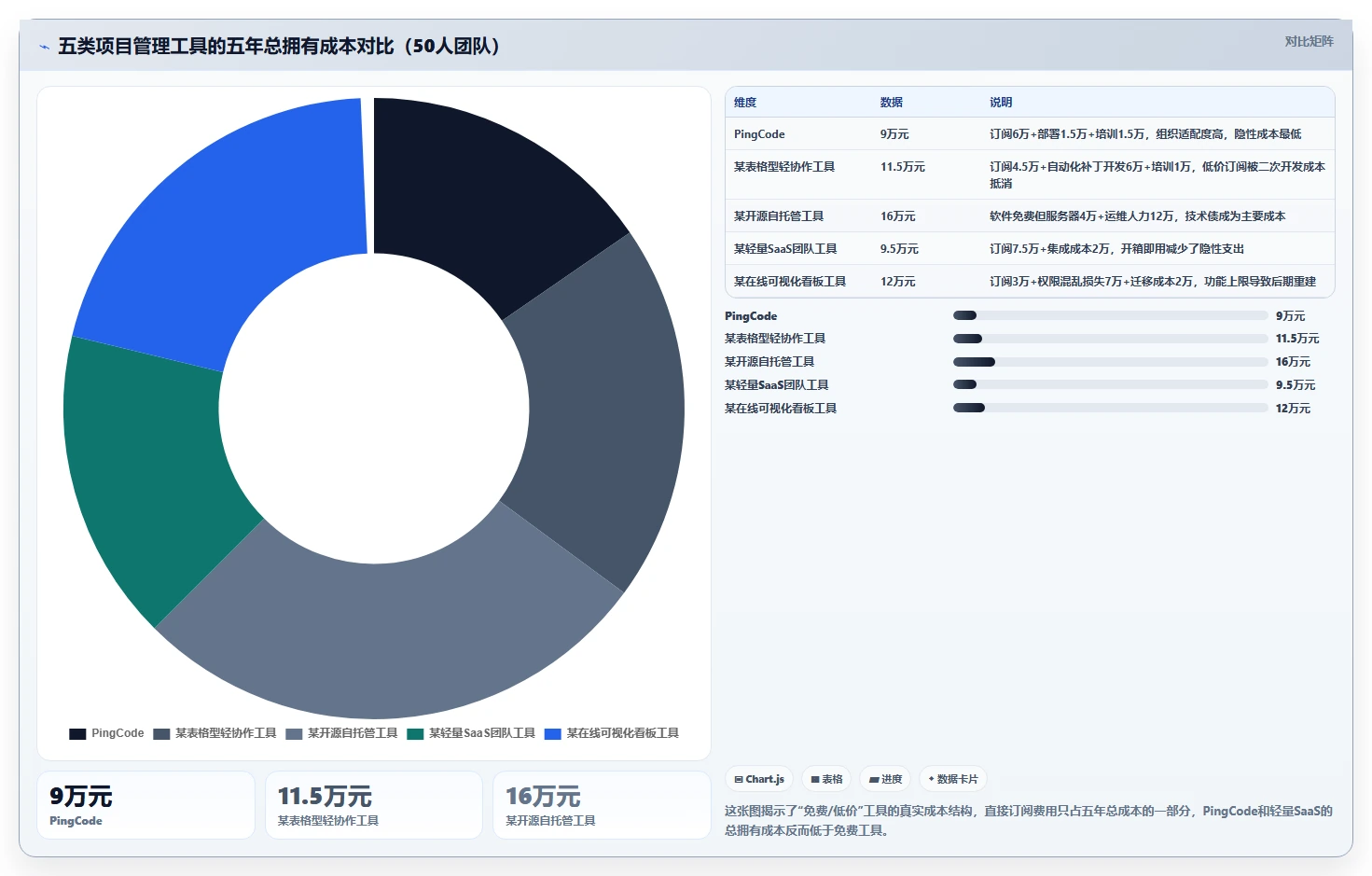Click the 12万元 table cell
Image resolution: width=1372 pixels, height=876 pixels.
click(897, 282)
